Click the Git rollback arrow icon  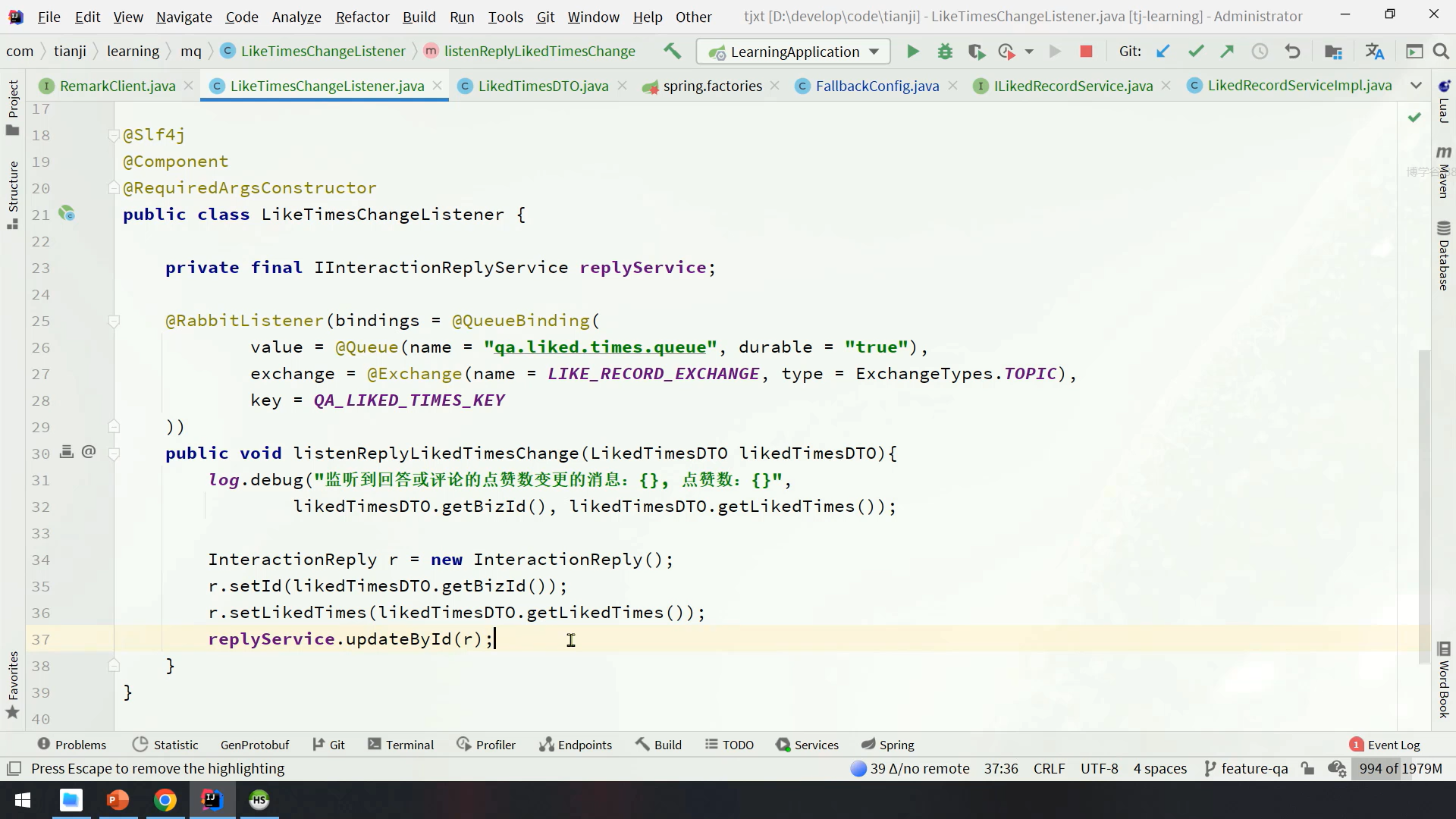1292,52
